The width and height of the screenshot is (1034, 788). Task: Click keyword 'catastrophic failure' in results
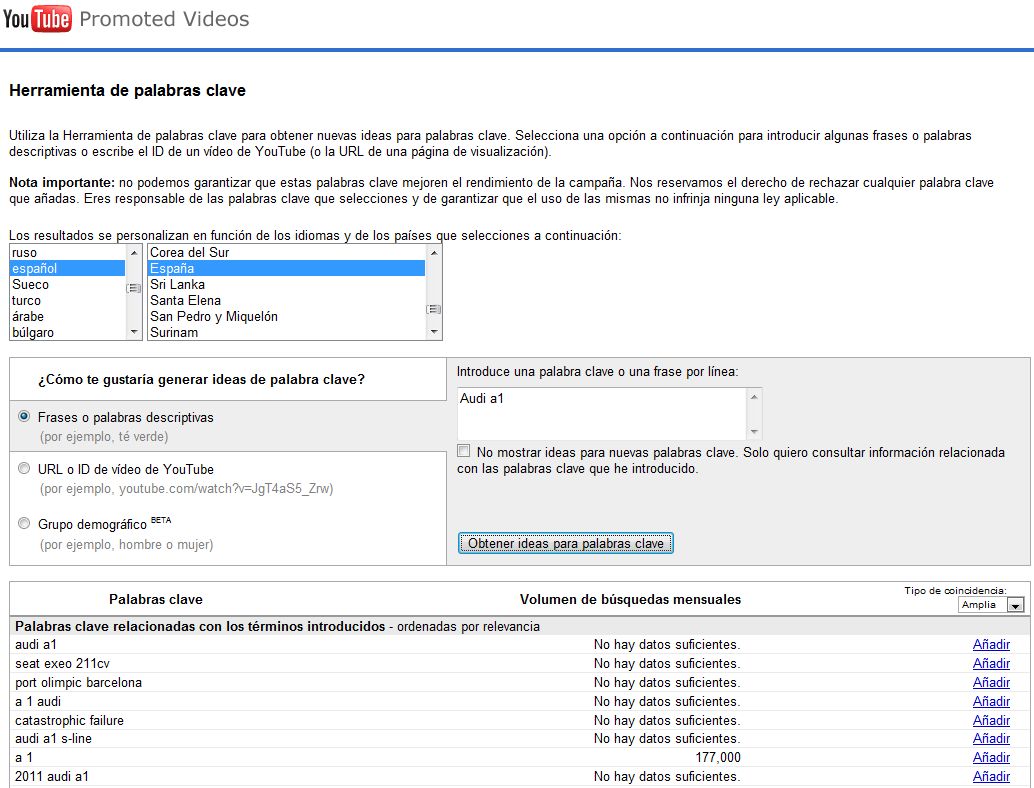(x=69, y=721)
